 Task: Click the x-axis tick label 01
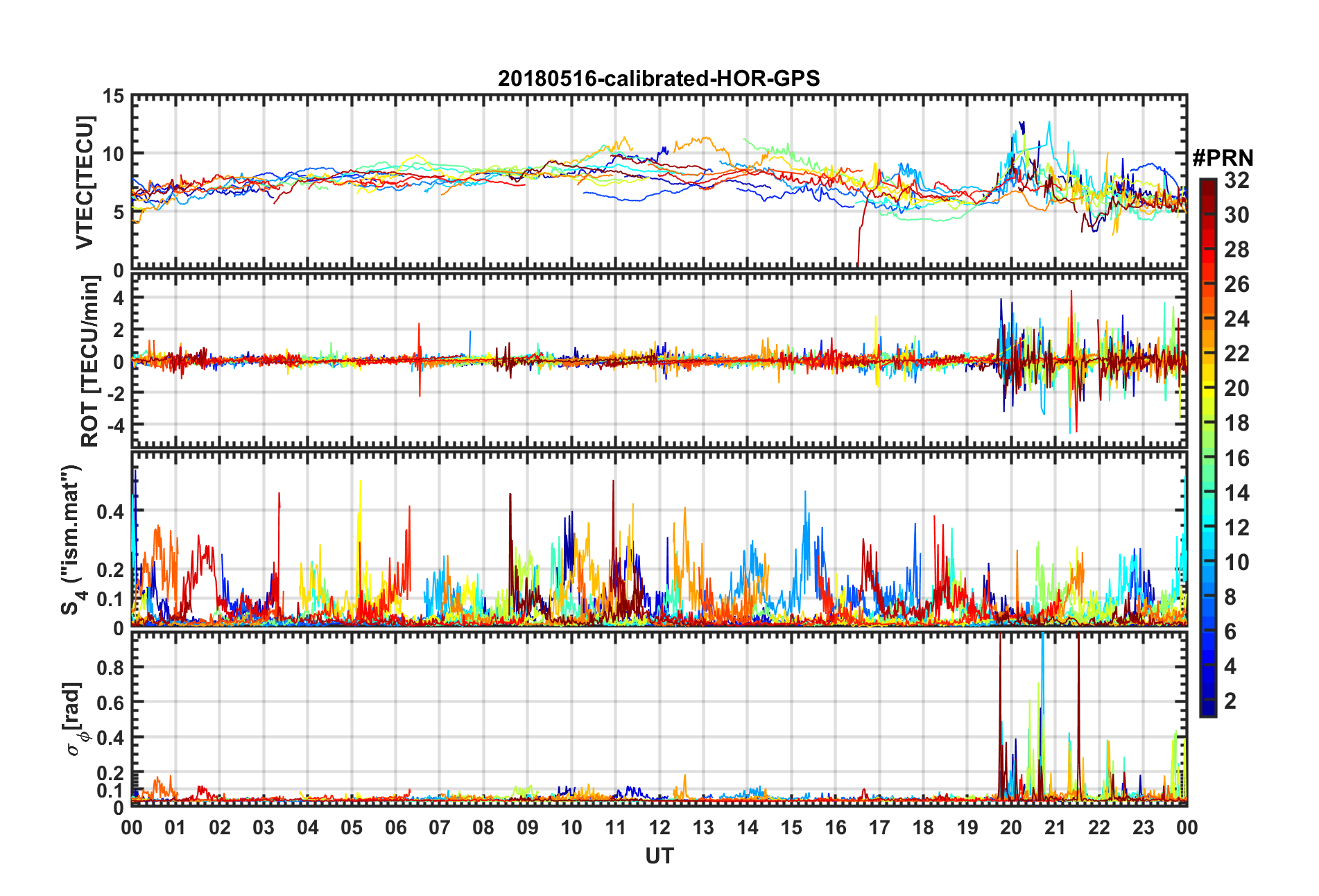pos(175,827)
